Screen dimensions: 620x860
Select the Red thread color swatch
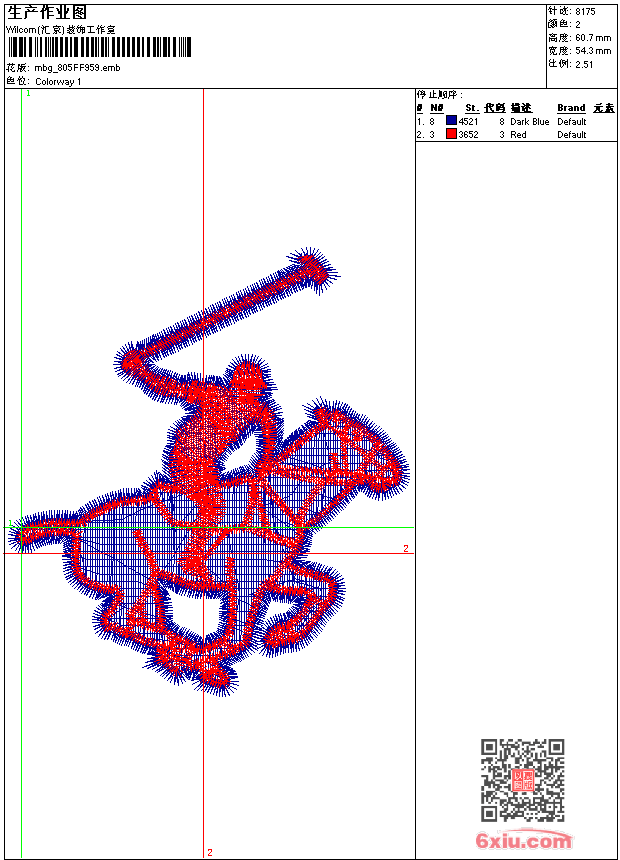(451, 134)
